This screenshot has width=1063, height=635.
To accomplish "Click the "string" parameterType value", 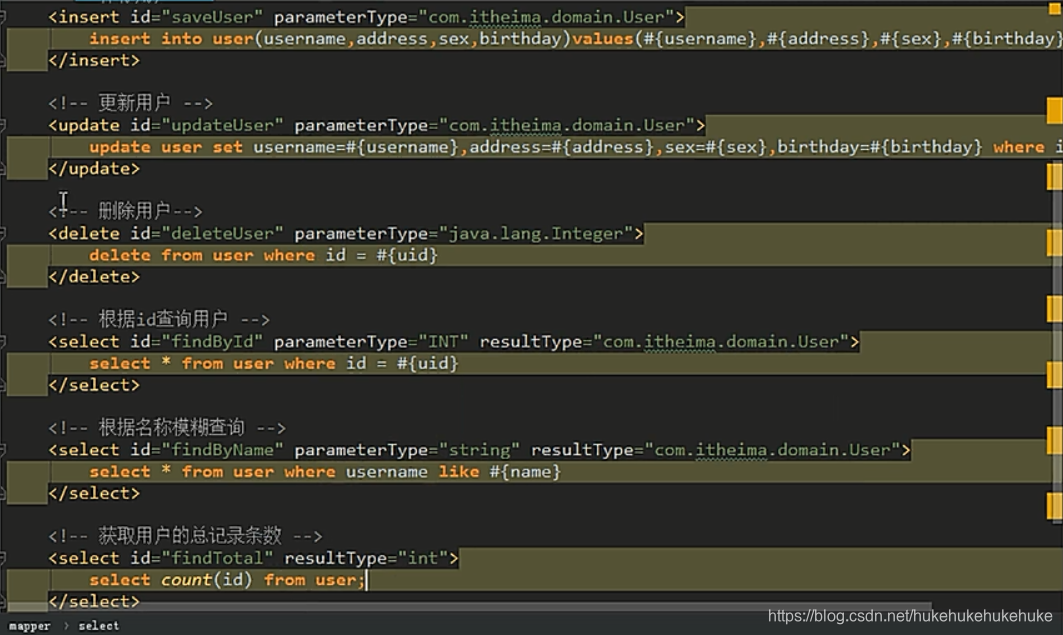I will point(479,450).
